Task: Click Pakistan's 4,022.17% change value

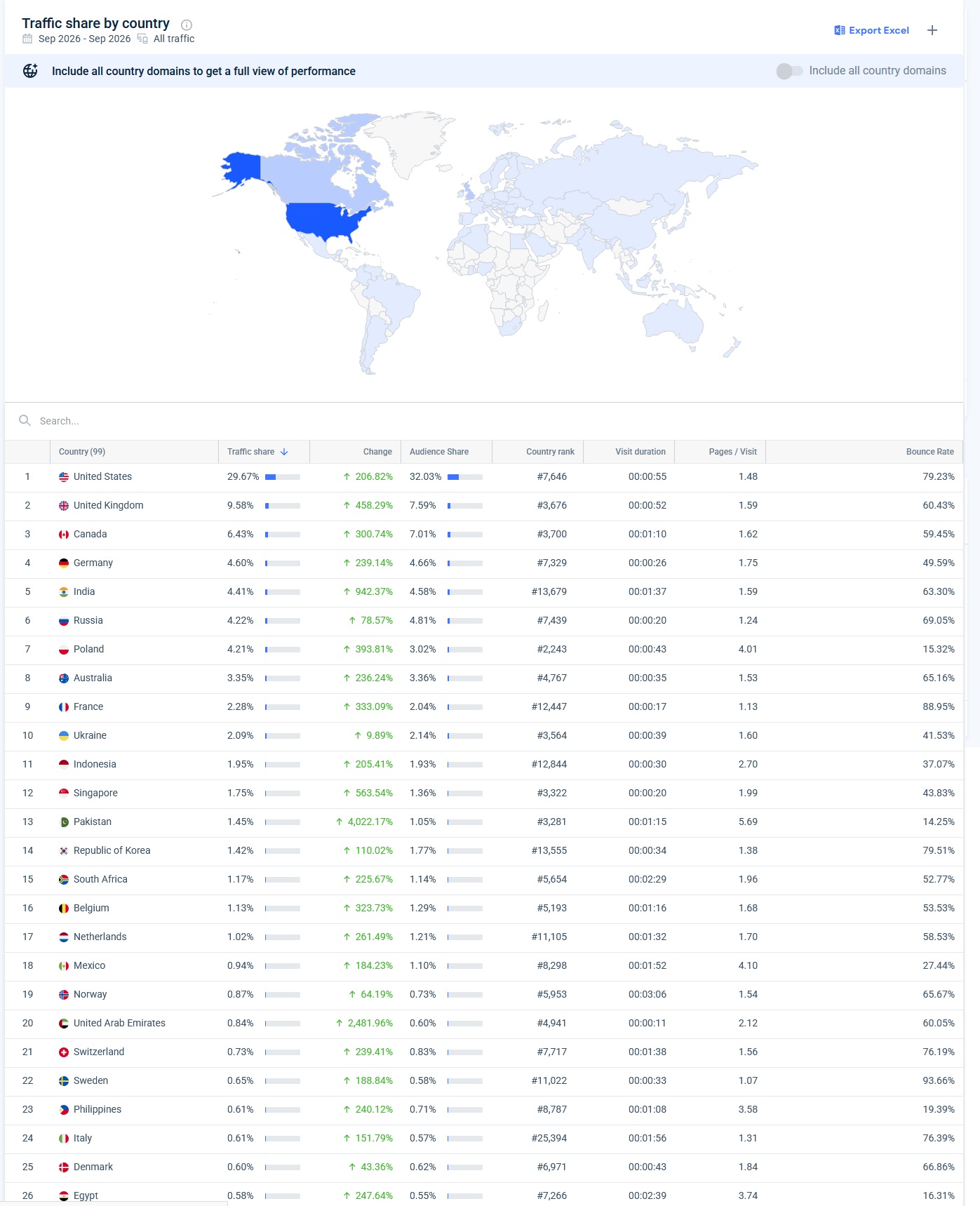Action: [x=370, y=822]
